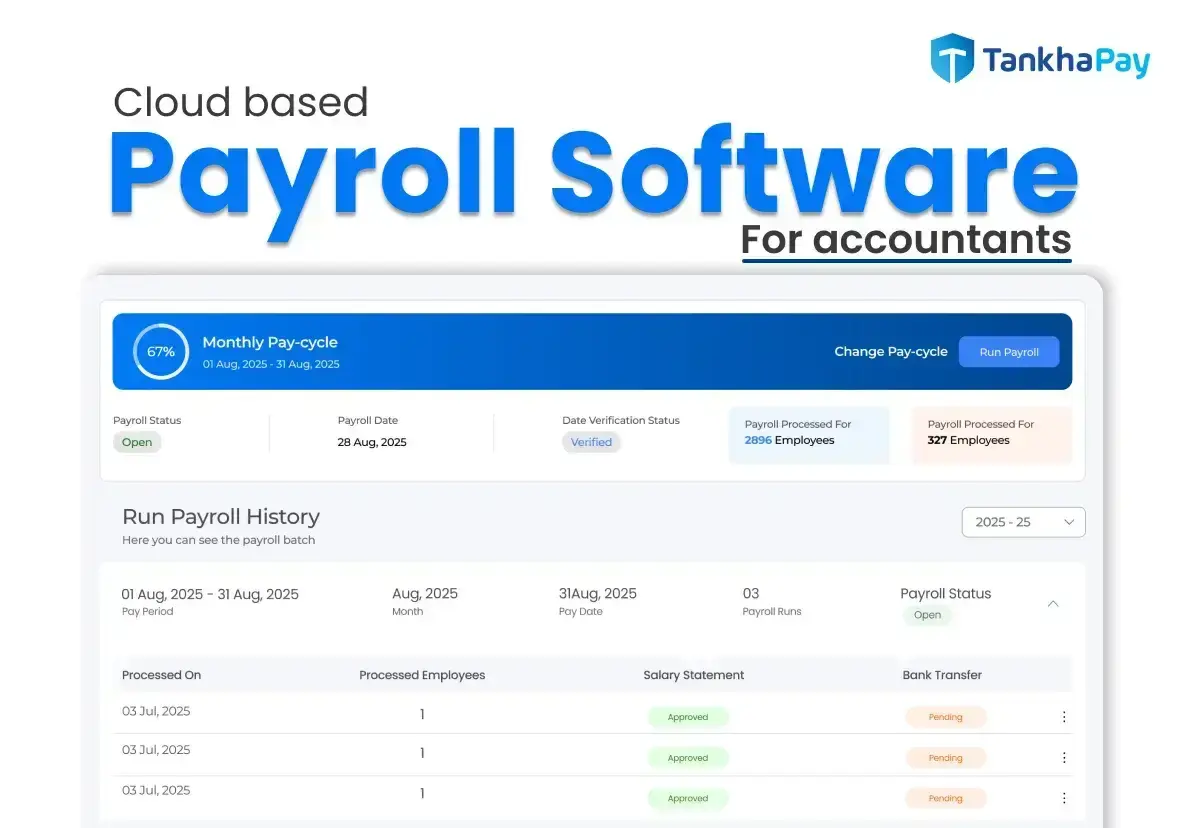
Task: Click the Open status badge in the batch row
Action: (928, 615)
